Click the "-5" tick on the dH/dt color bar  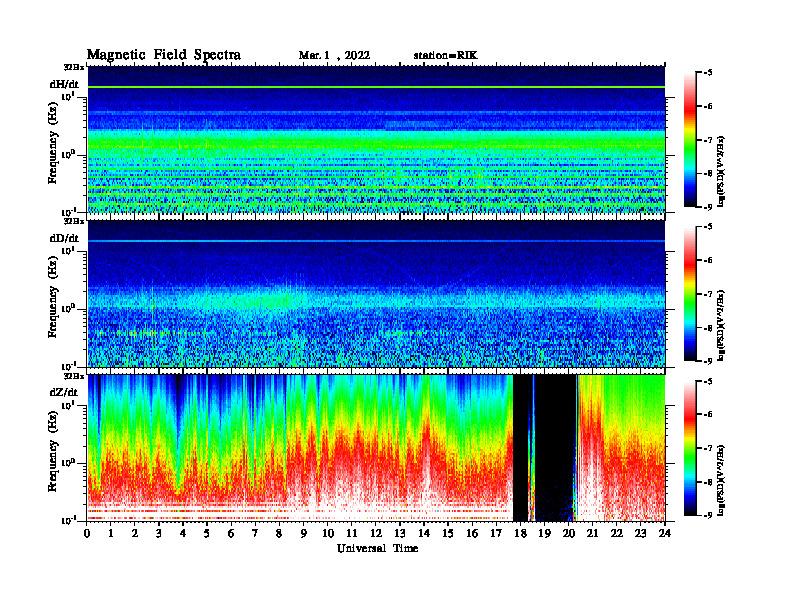(708, 73)
